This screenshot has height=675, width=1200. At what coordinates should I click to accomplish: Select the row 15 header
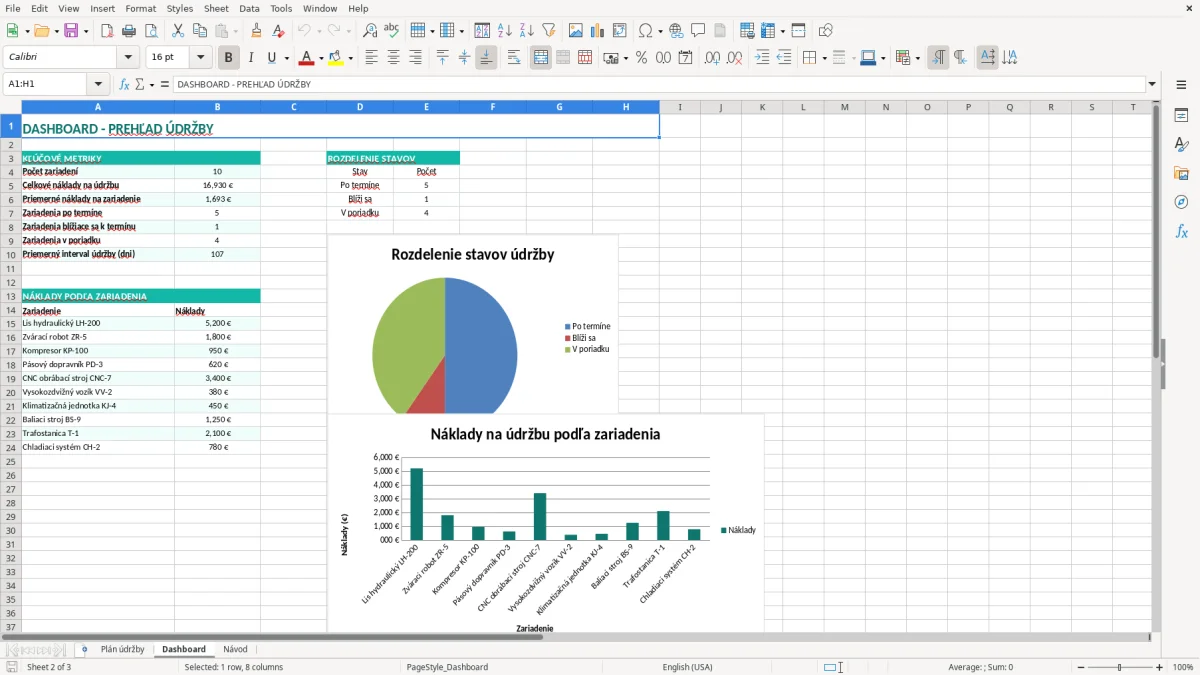click(x=10, y=324)
